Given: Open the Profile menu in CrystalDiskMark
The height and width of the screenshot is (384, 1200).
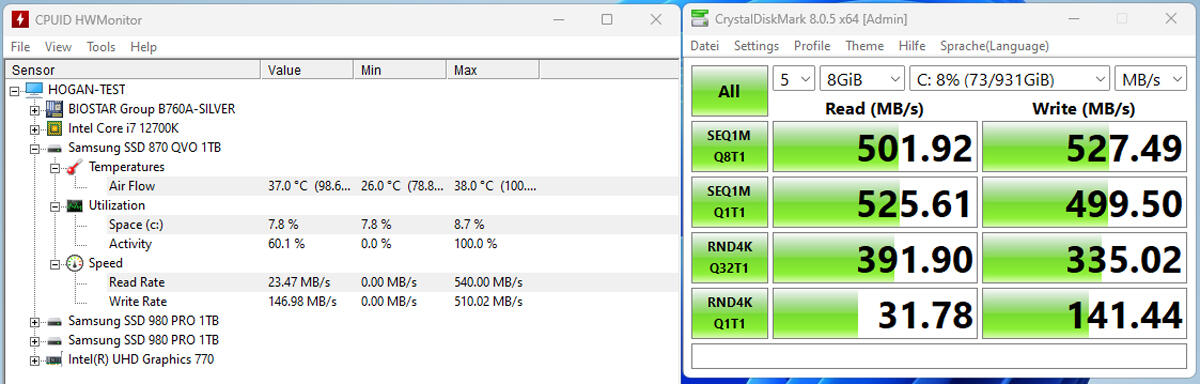Looking at the screenshot, I should pos(812,46).
